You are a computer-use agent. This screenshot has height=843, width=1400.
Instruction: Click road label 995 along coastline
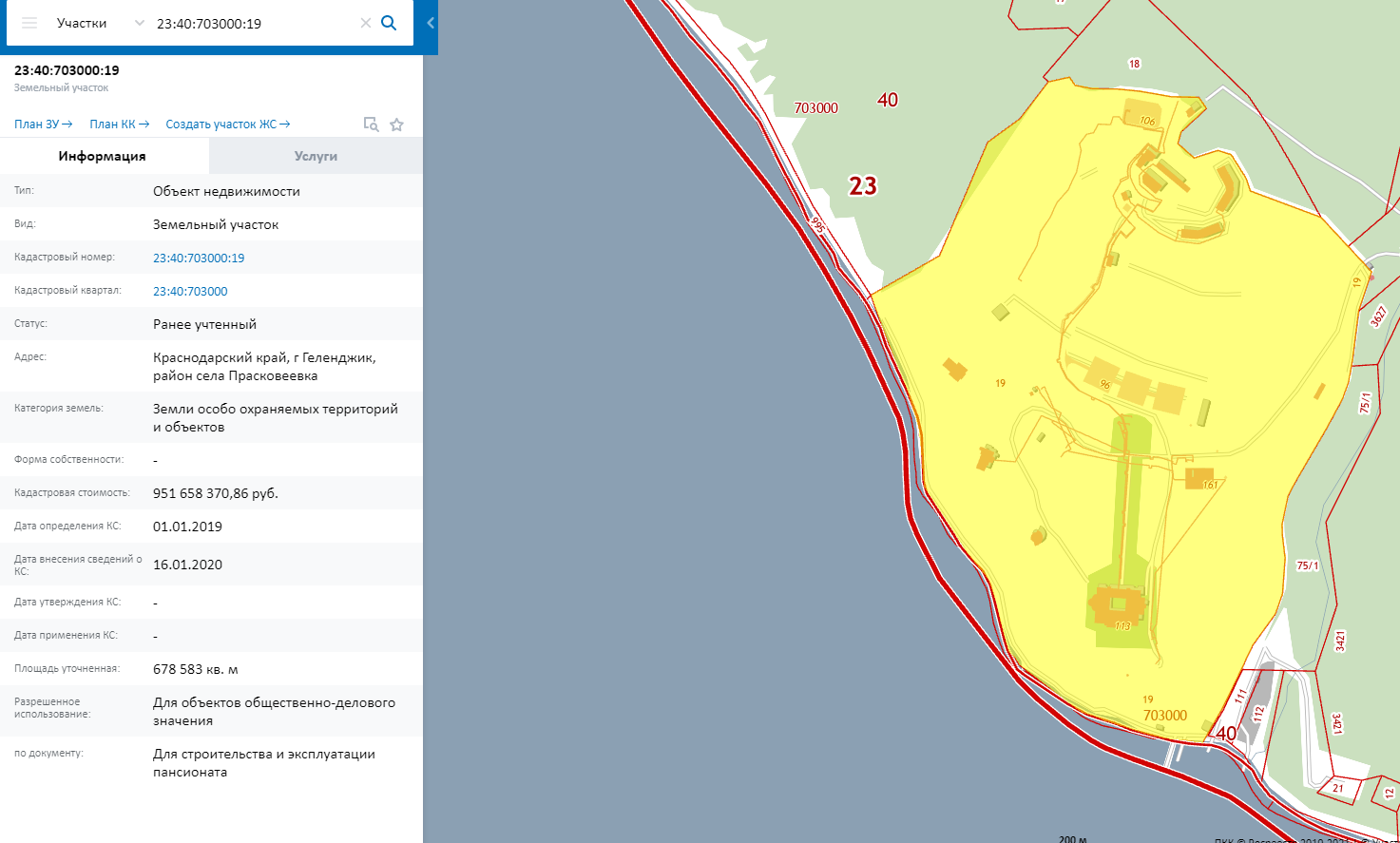pyautogui.click(x=817, y=225)
